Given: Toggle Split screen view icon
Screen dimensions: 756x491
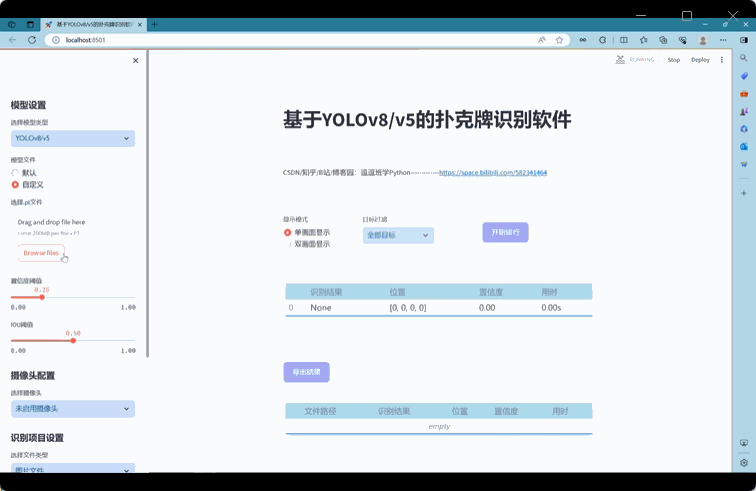Looking at the screenshot, I should 624,40.
